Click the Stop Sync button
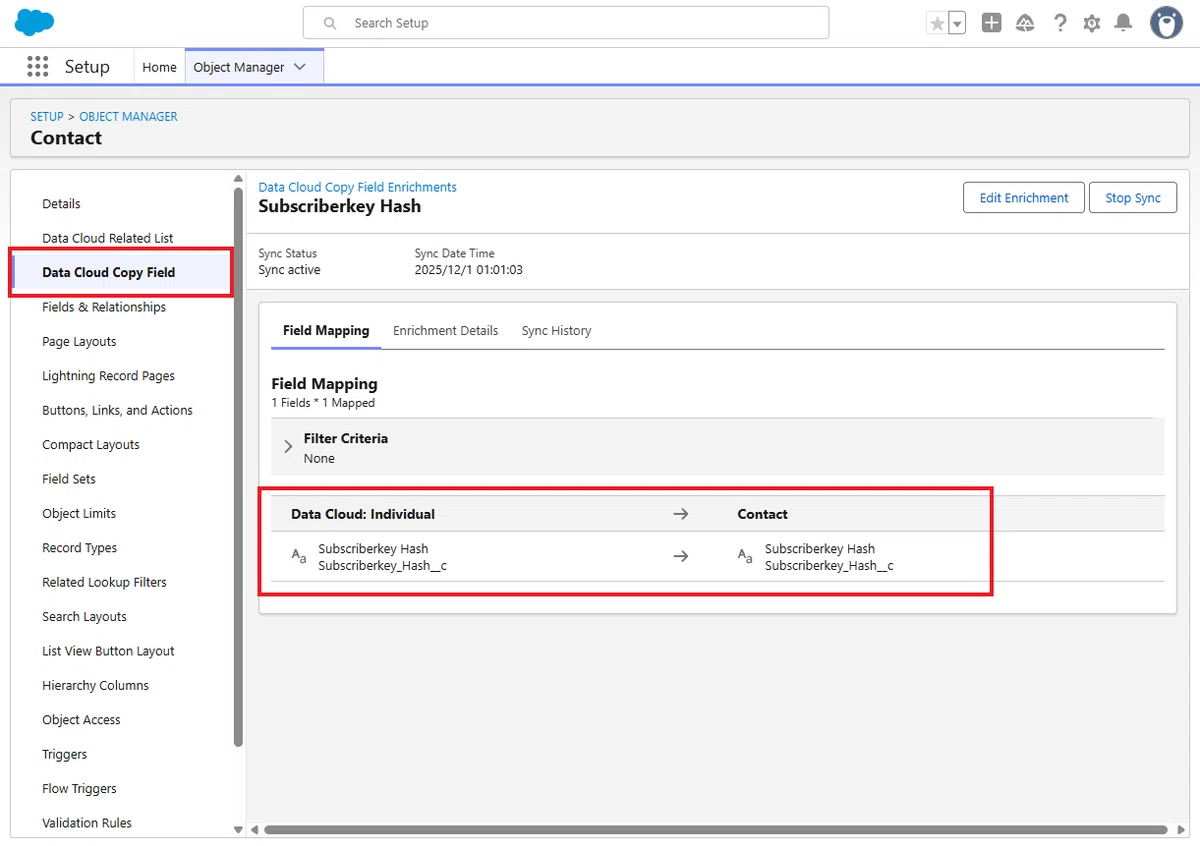The width and height of the screenshot is (1200, 846). 1133,198
